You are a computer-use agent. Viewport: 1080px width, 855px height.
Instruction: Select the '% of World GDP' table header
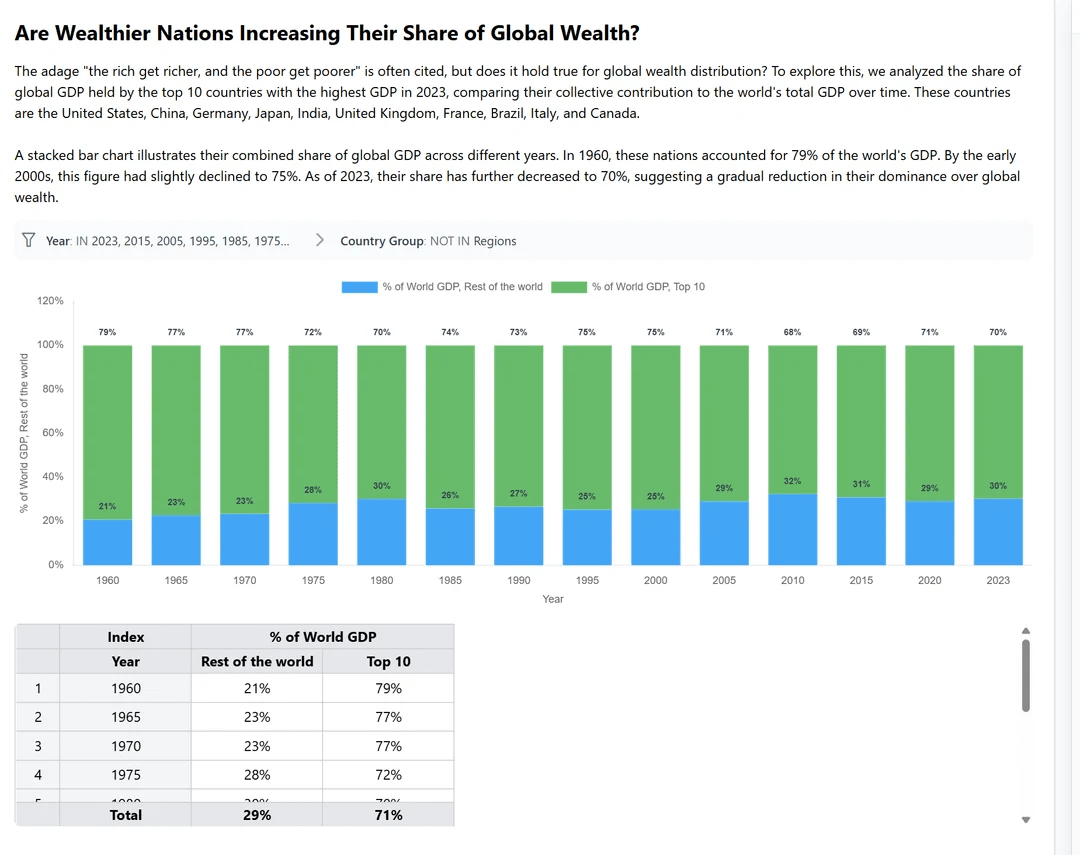coord(322,636)
